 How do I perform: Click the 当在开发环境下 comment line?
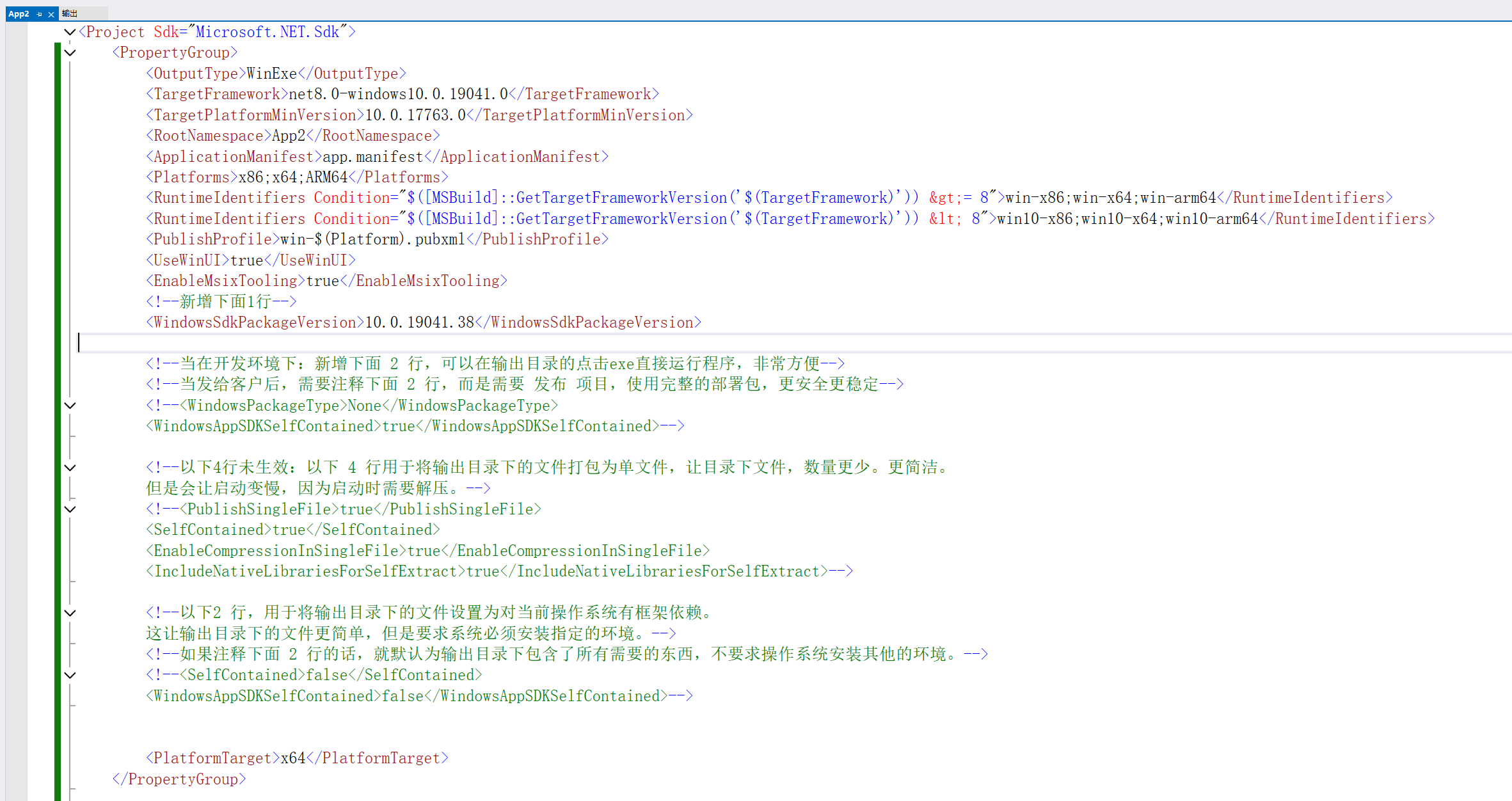pos(495,364)
